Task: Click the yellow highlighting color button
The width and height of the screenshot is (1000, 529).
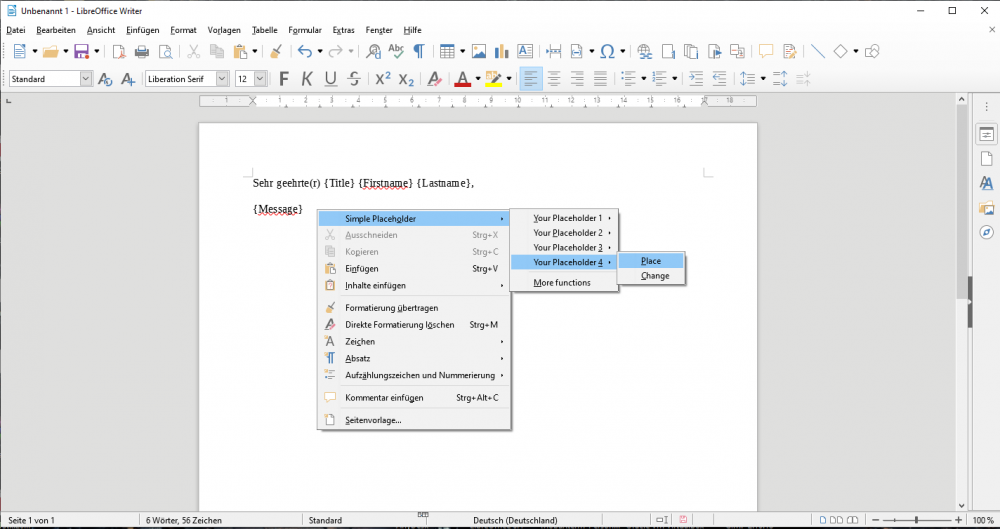Action: pyautogui.click(x=494, y=79)
